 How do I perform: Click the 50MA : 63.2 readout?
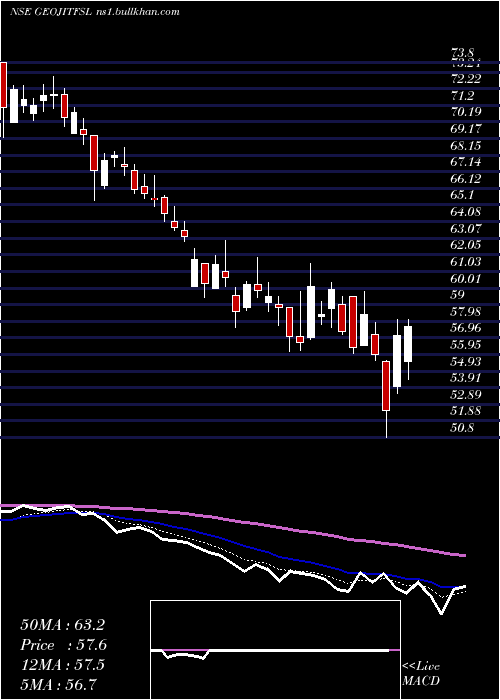[63, 625]
